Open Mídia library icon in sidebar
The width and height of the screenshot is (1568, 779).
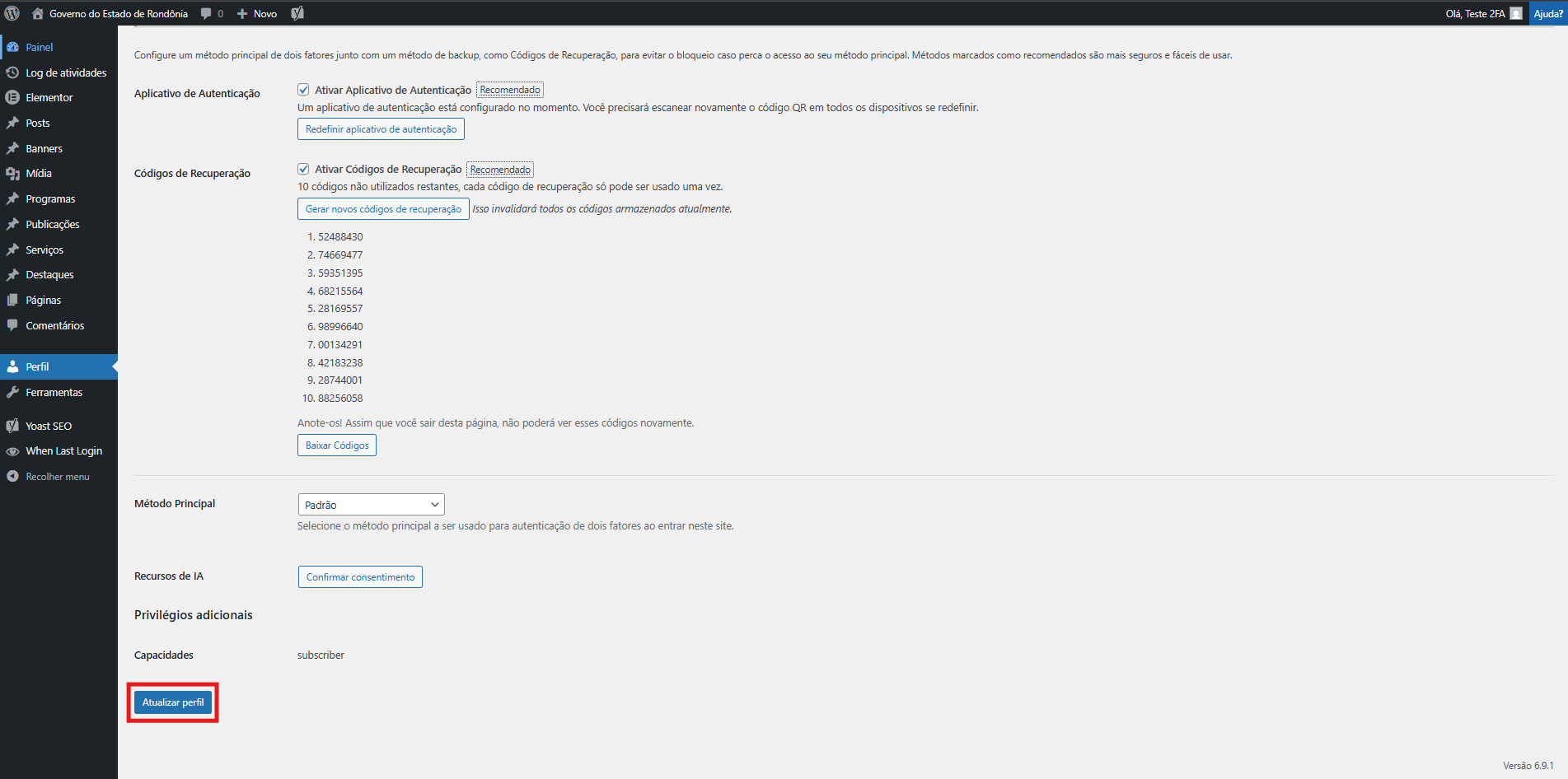12,174
